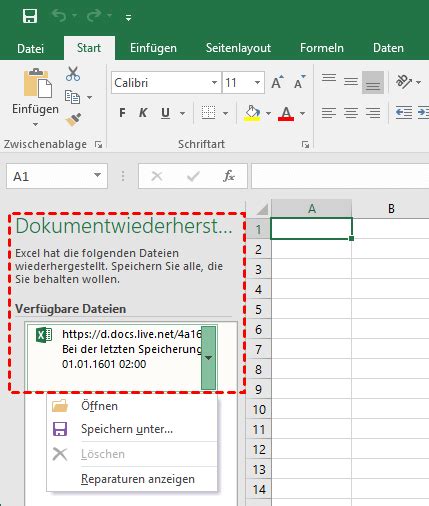Click the Einfügen paste clipboard icon

pyautogui.click(x=38, y=83)
